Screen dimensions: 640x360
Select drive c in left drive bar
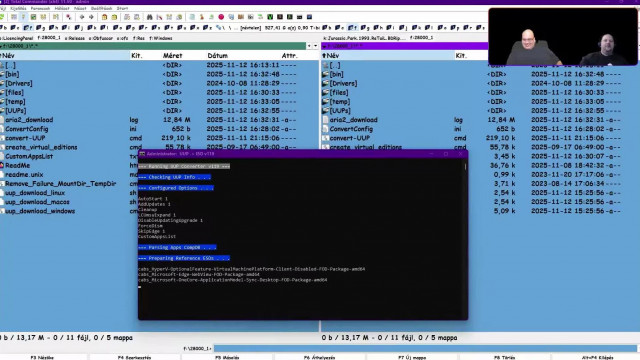tap(15, 28)
